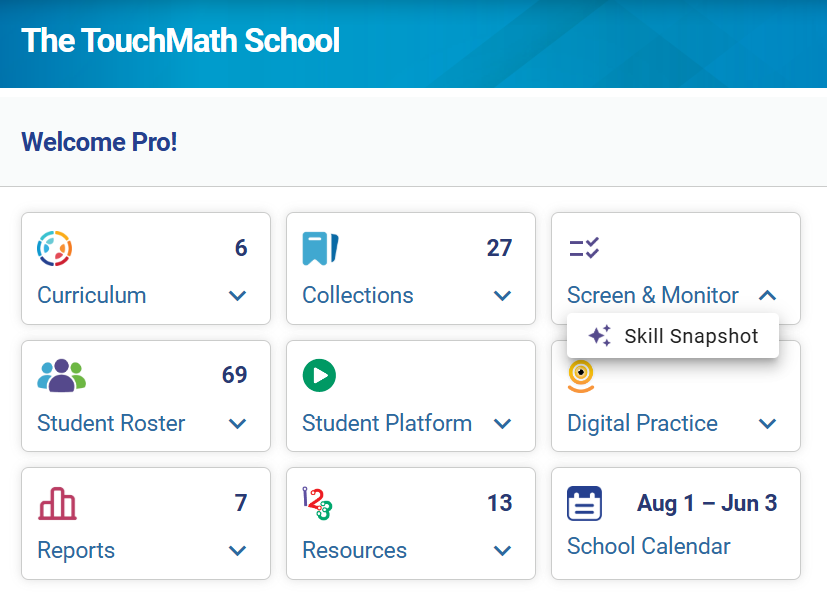Click the Student Roster people icon
The height and width of the screenshot is (608, 827).
tap(62, 375)
